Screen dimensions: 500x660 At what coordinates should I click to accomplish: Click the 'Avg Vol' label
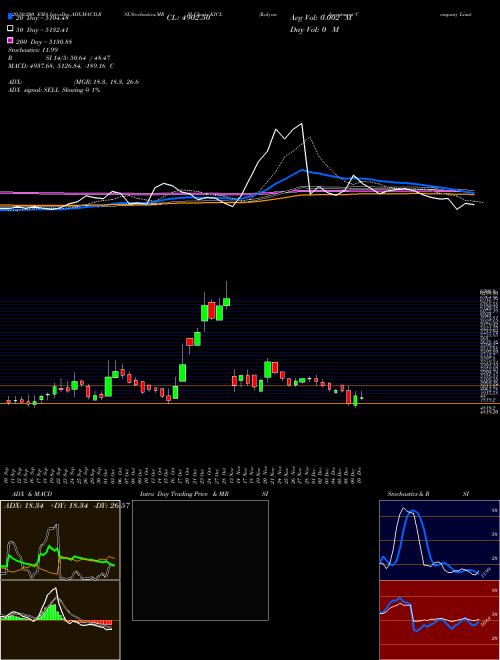(x=321, y=18)
